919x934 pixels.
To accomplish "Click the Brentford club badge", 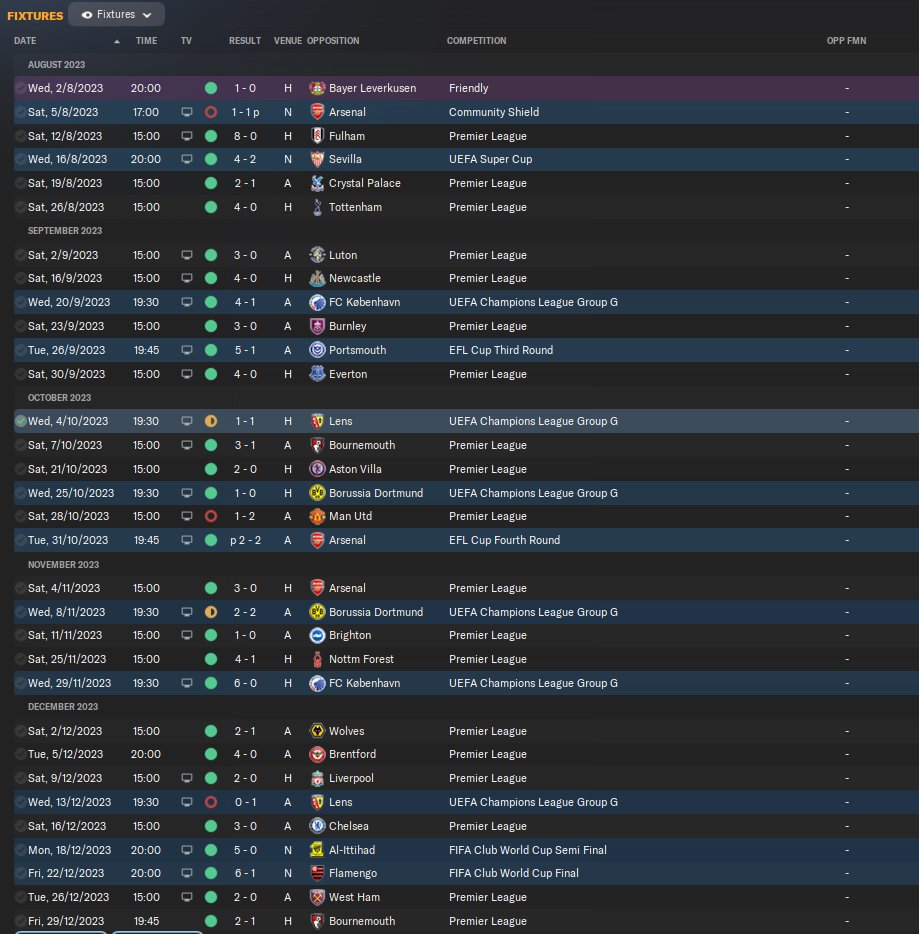I will [317, 754].
